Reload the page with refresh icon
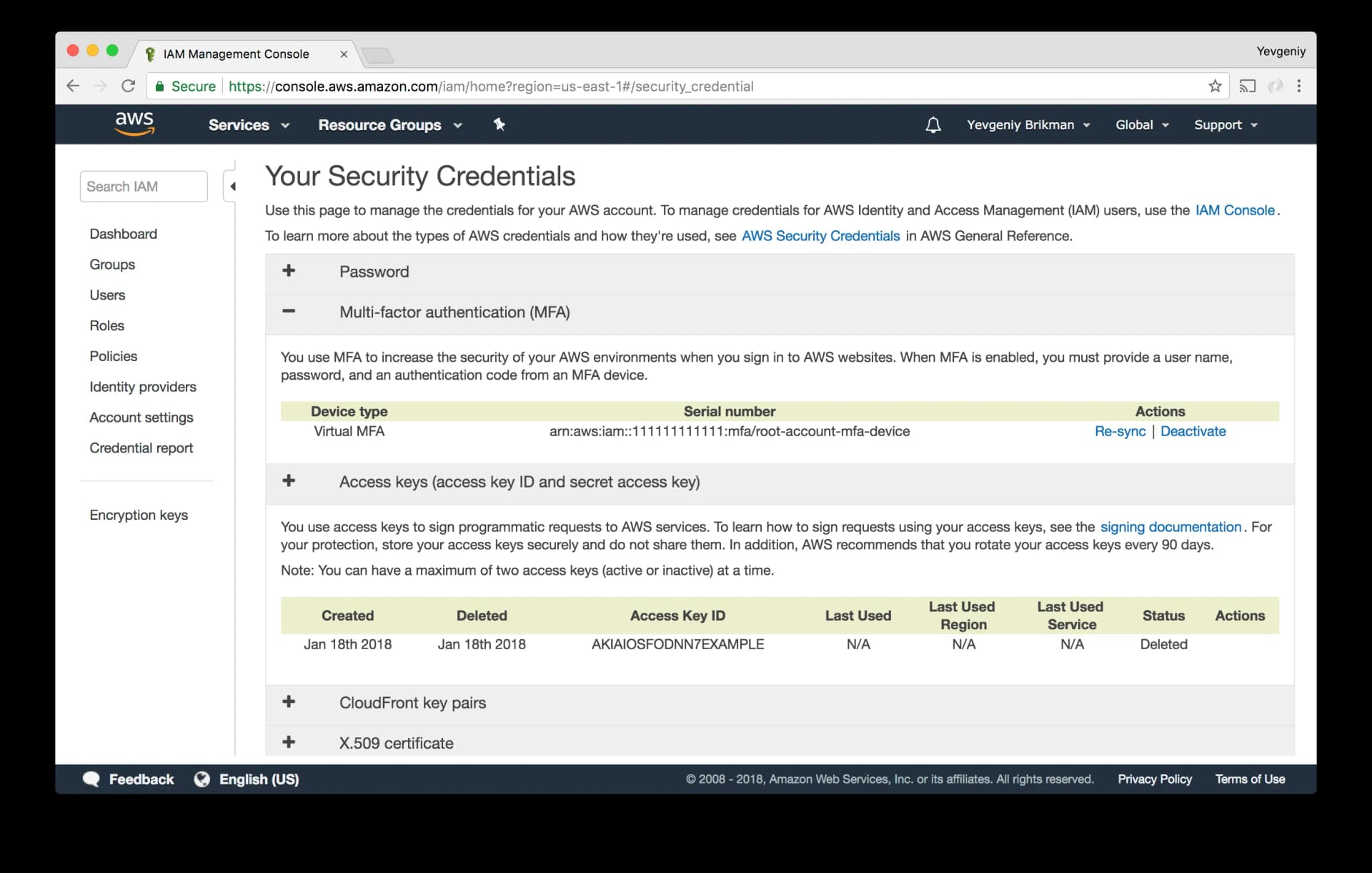Image resolution: width=1372 pixels, height=873 pixels. point(129,86)
